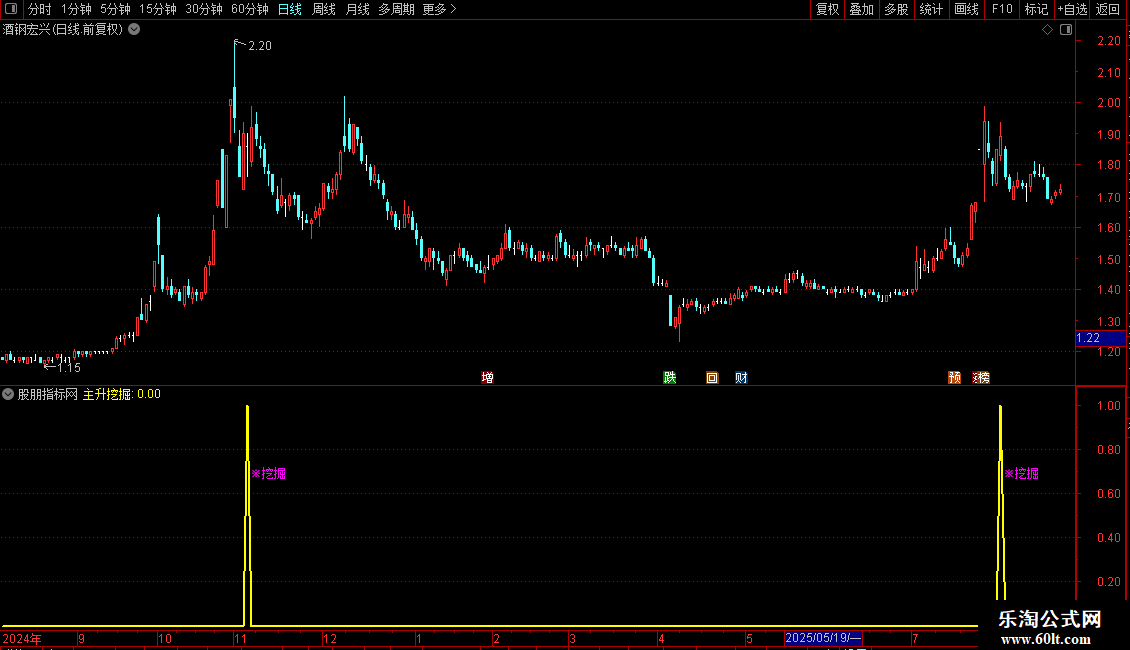Viewport: 1130px width, 650px height.
Task: Open F10 company info
Action: tap(1002, 9)
